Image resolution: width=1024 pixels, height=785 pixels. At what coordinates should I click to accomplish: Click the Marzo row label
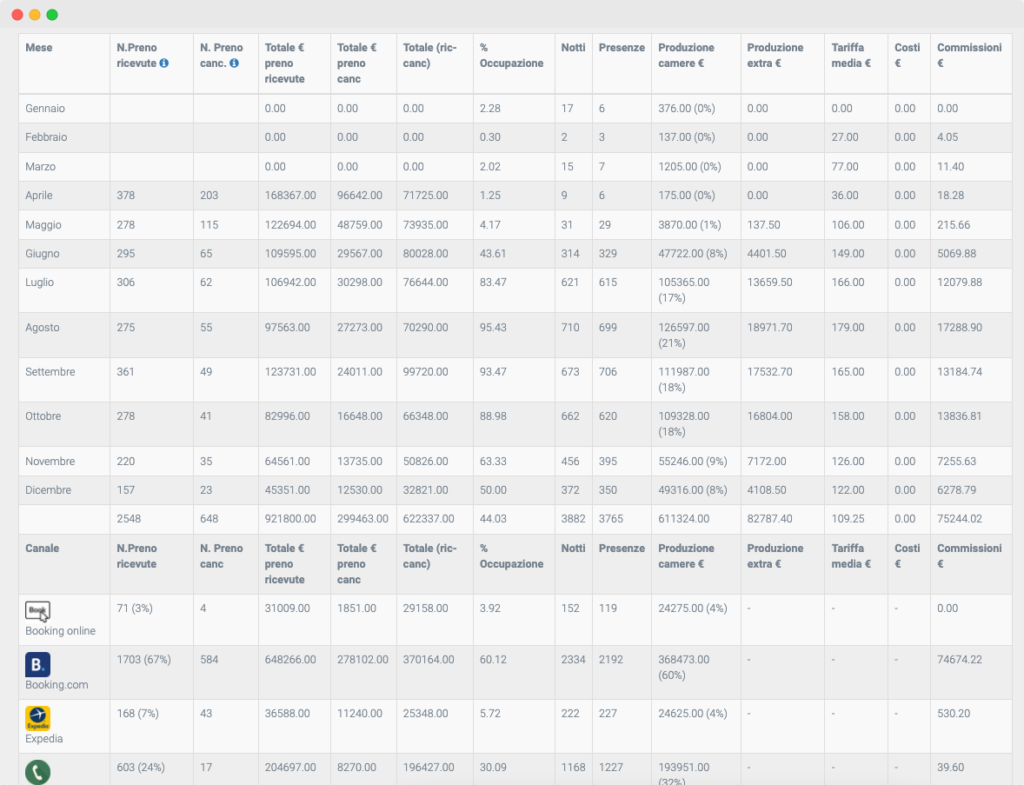40,167
